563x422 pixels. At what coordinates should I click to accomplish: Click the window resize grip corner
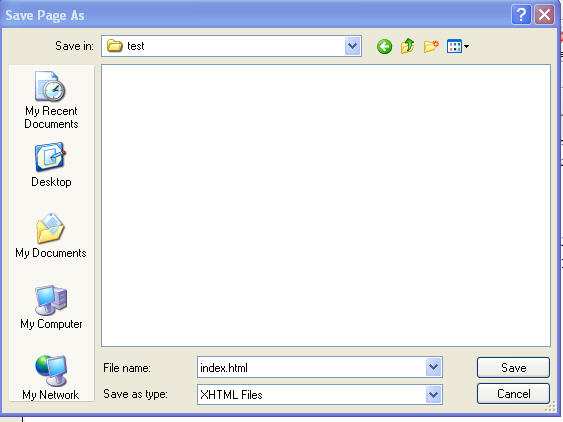coord(550,407)
